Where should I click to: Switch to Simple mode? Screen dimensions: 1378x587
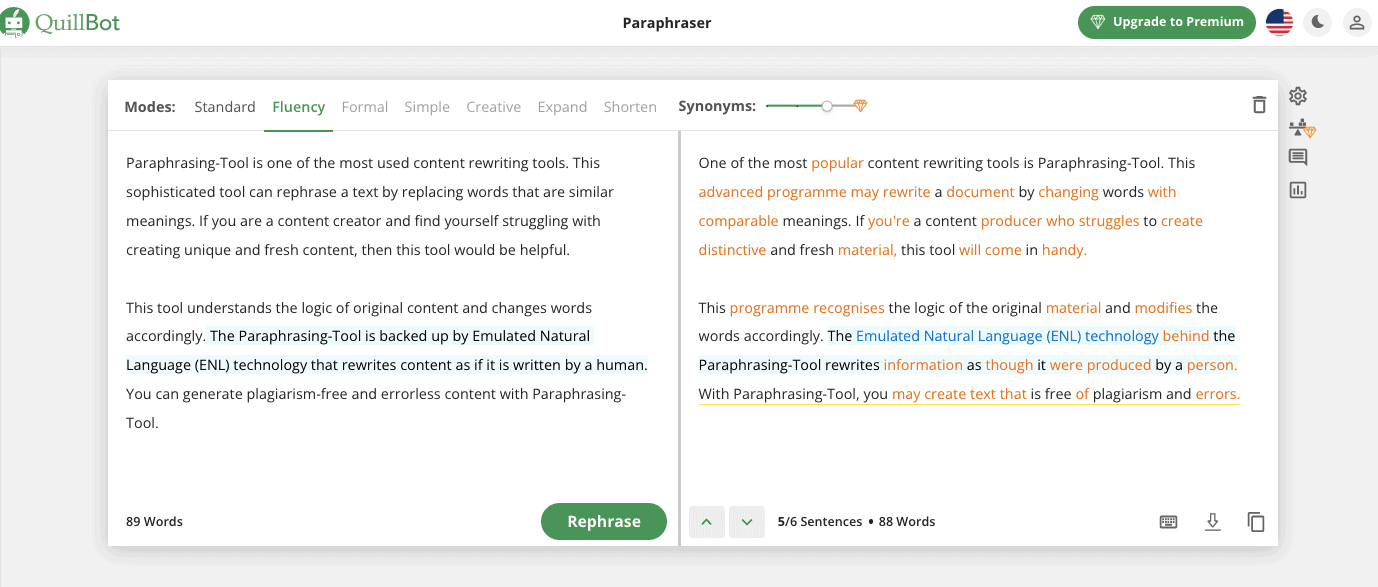[x=427, y=107]
